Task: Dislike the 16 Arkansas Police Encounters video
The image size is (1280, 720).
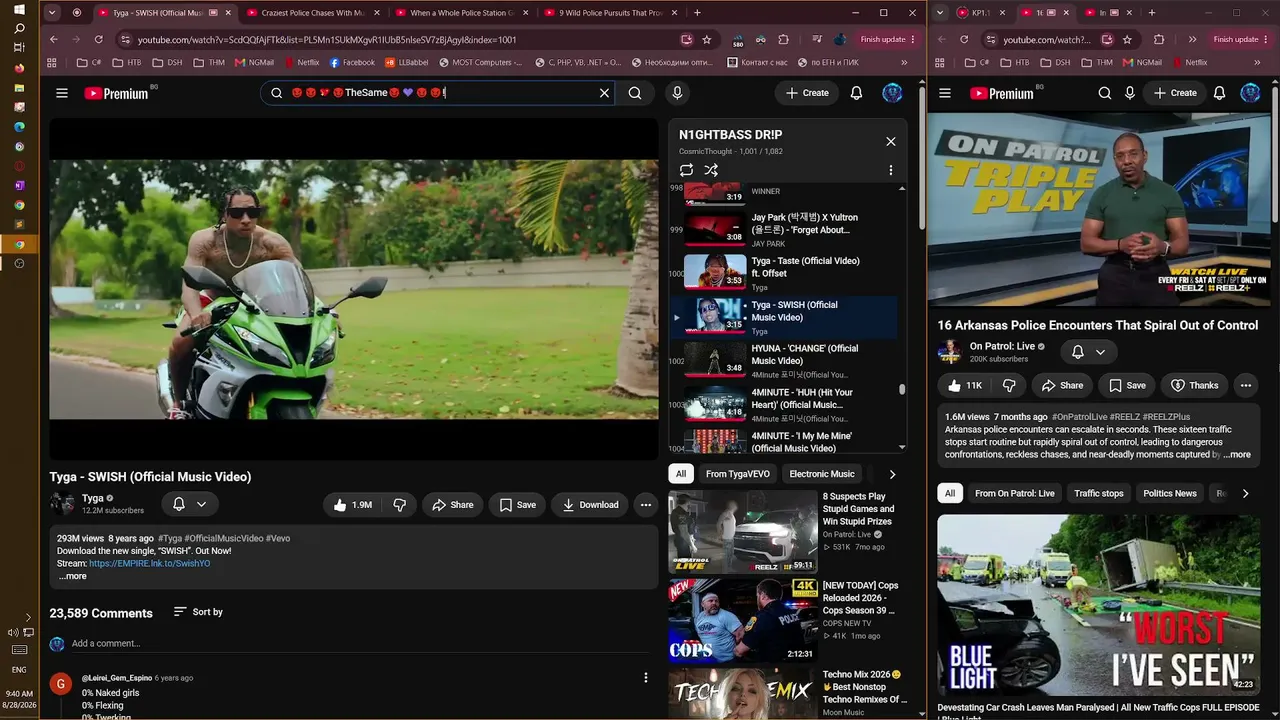Action: (1010, 385)
